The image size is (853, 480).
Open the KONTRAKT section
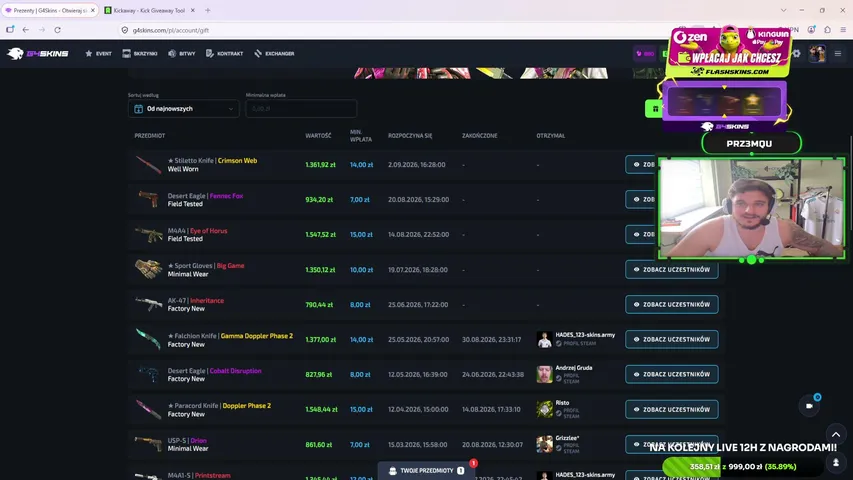pos(225,53)
